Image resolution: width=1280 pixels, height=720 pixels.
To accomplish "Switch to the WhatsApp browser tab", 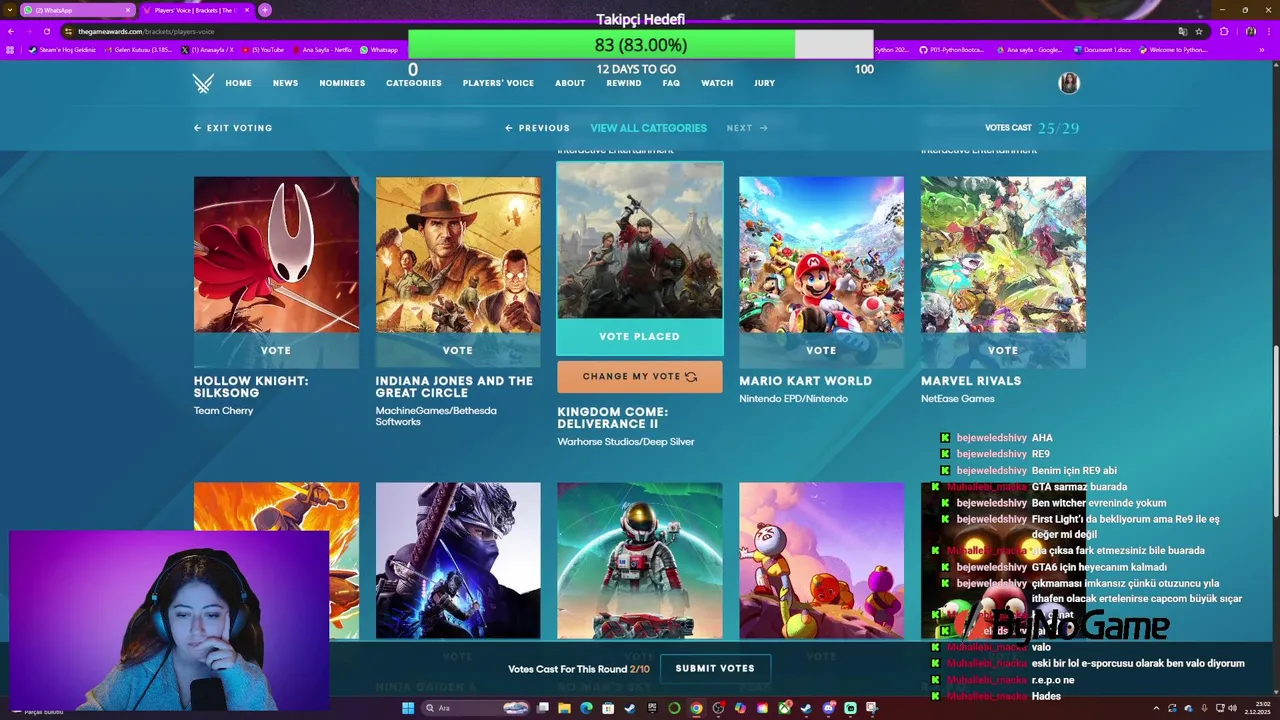I will (x=78, y=10).
